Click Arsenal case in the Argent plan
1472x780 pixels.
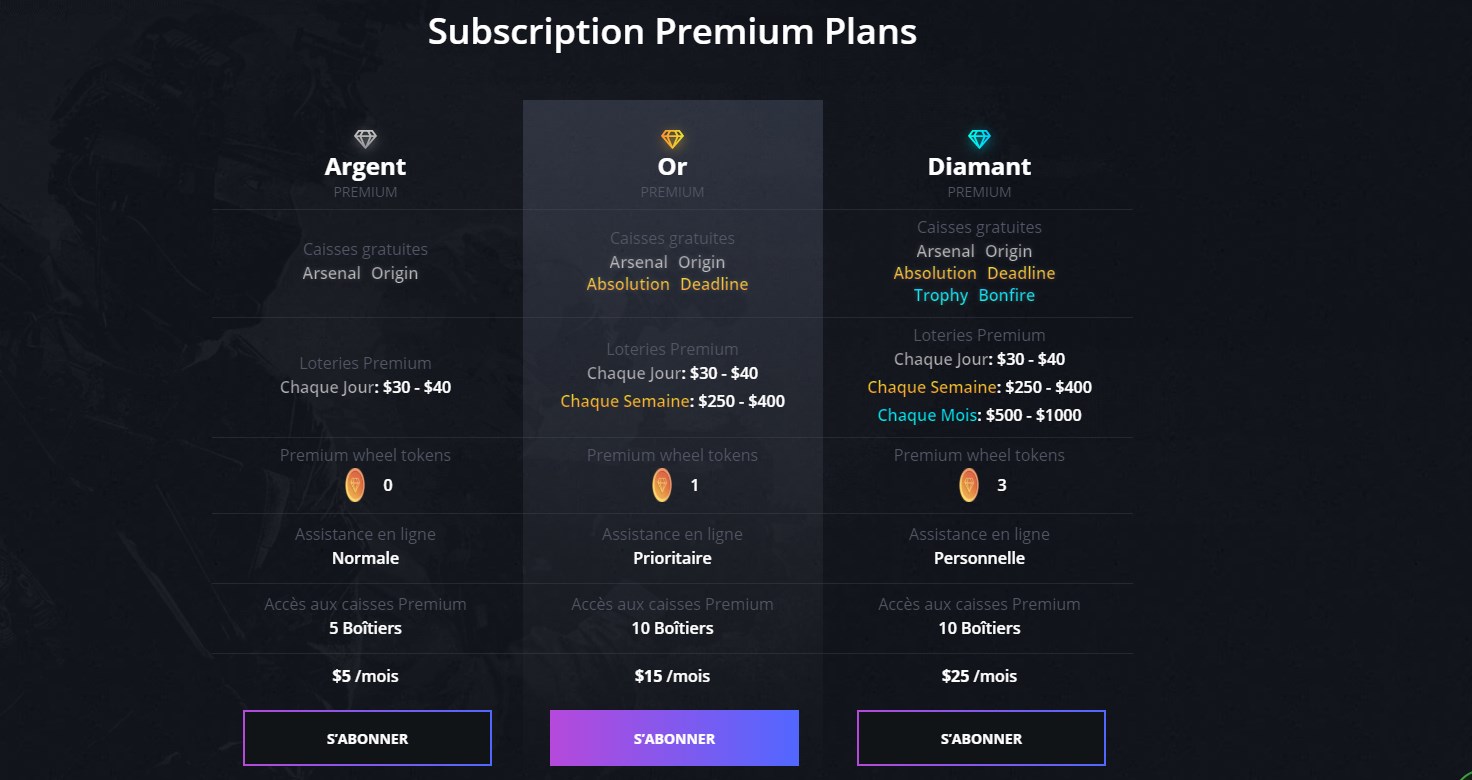pos(331,273)
